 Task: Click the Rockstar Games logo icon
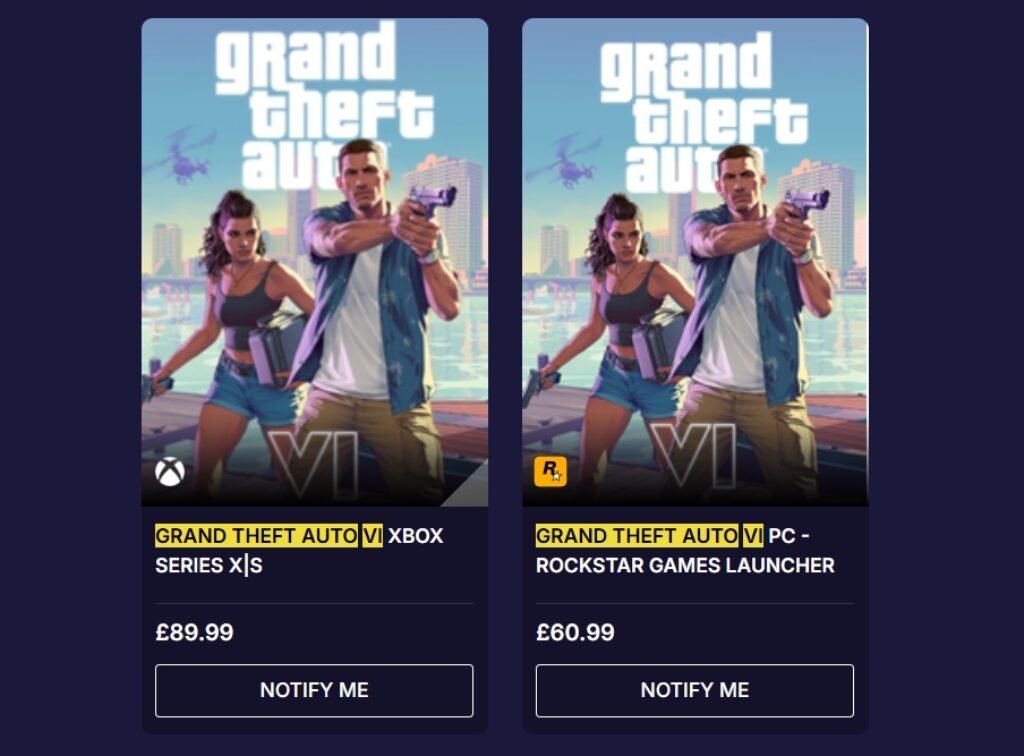(551, 471)
